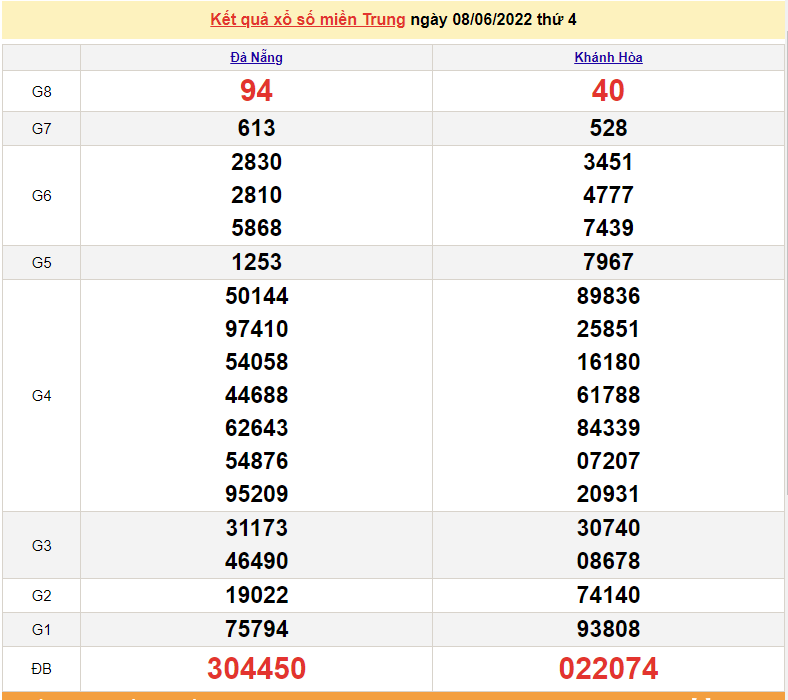Click the G6 row label
The image size is (788, 700).
click(41, 195)
